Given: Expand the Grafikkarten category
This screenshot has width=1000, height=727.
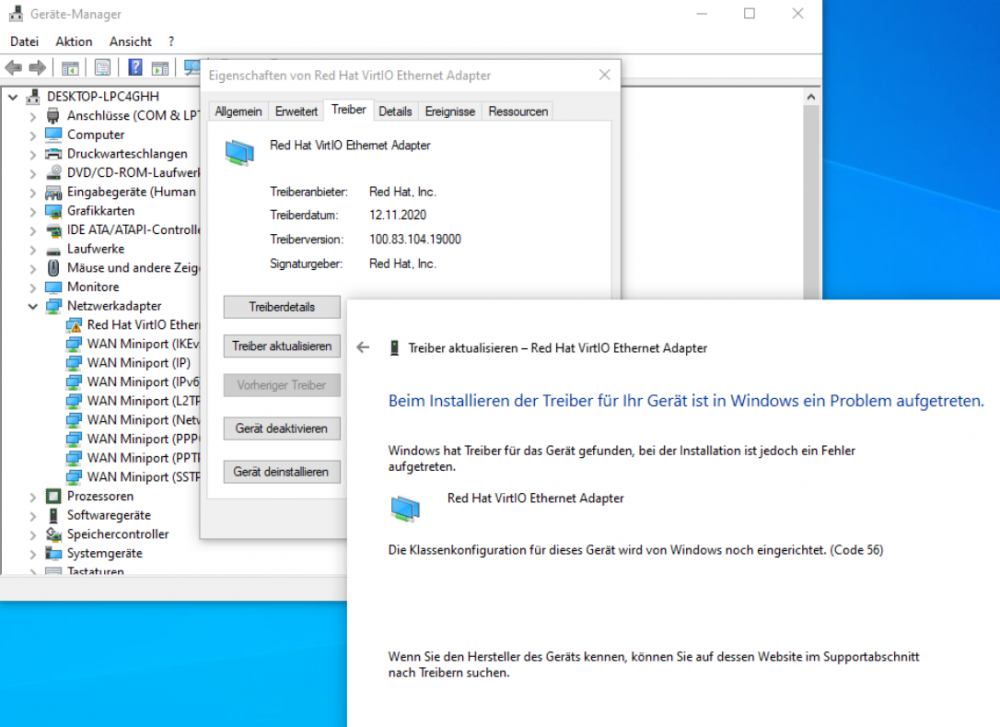Looking at the screenshot, I should [33, 211].
